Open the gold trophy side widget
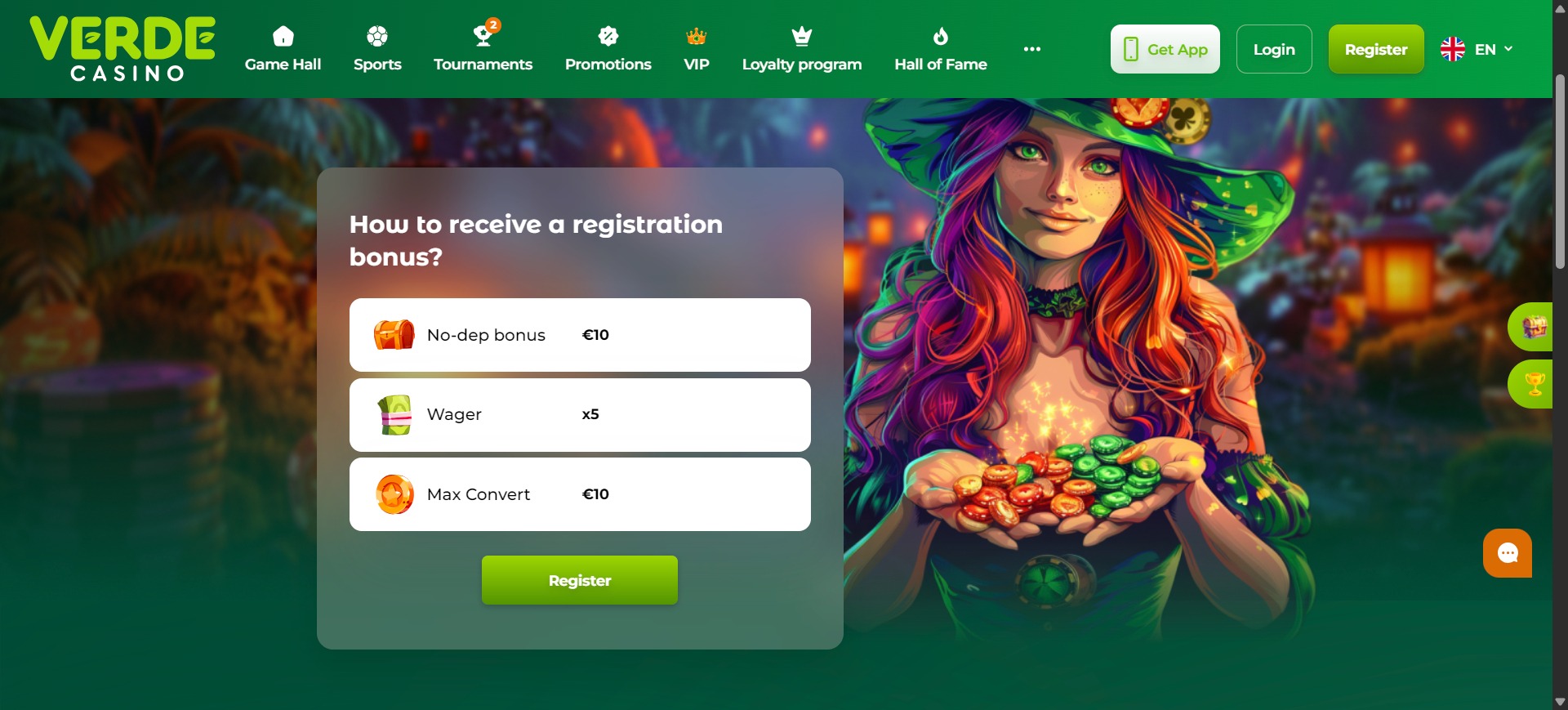Image resolution: width=1568 pixels, height=710 pixels. click(x=1531, y=384)
